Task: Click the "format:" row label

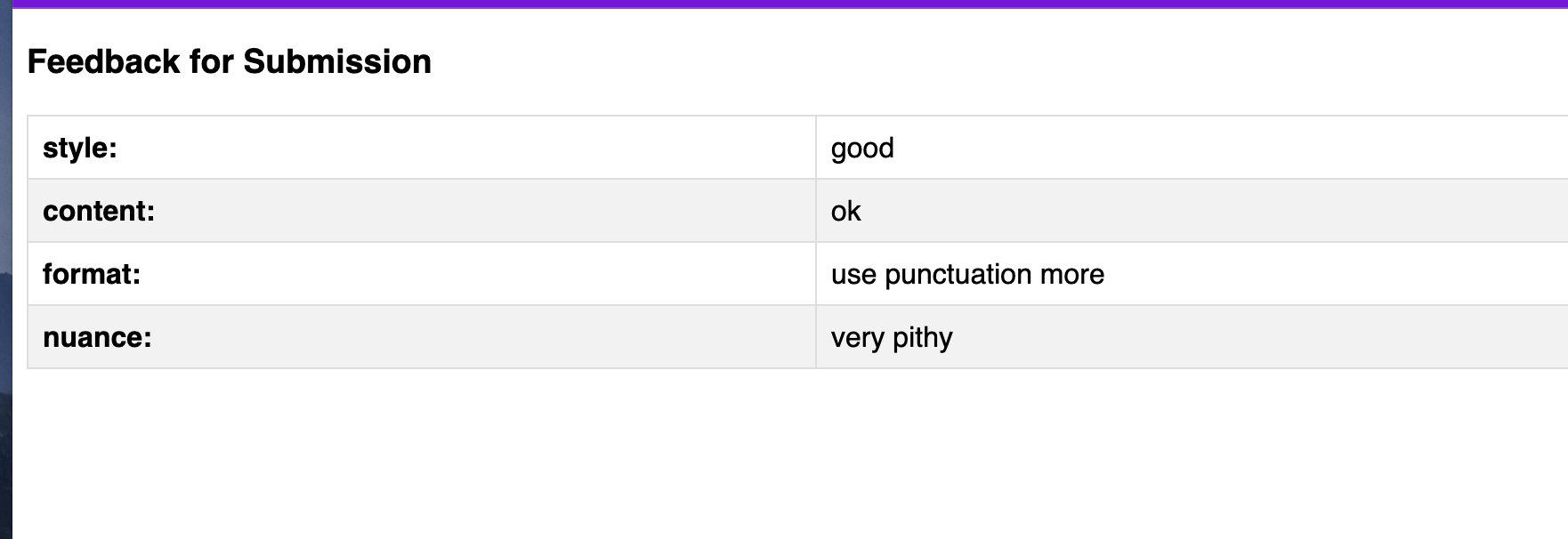Action: 92,274
